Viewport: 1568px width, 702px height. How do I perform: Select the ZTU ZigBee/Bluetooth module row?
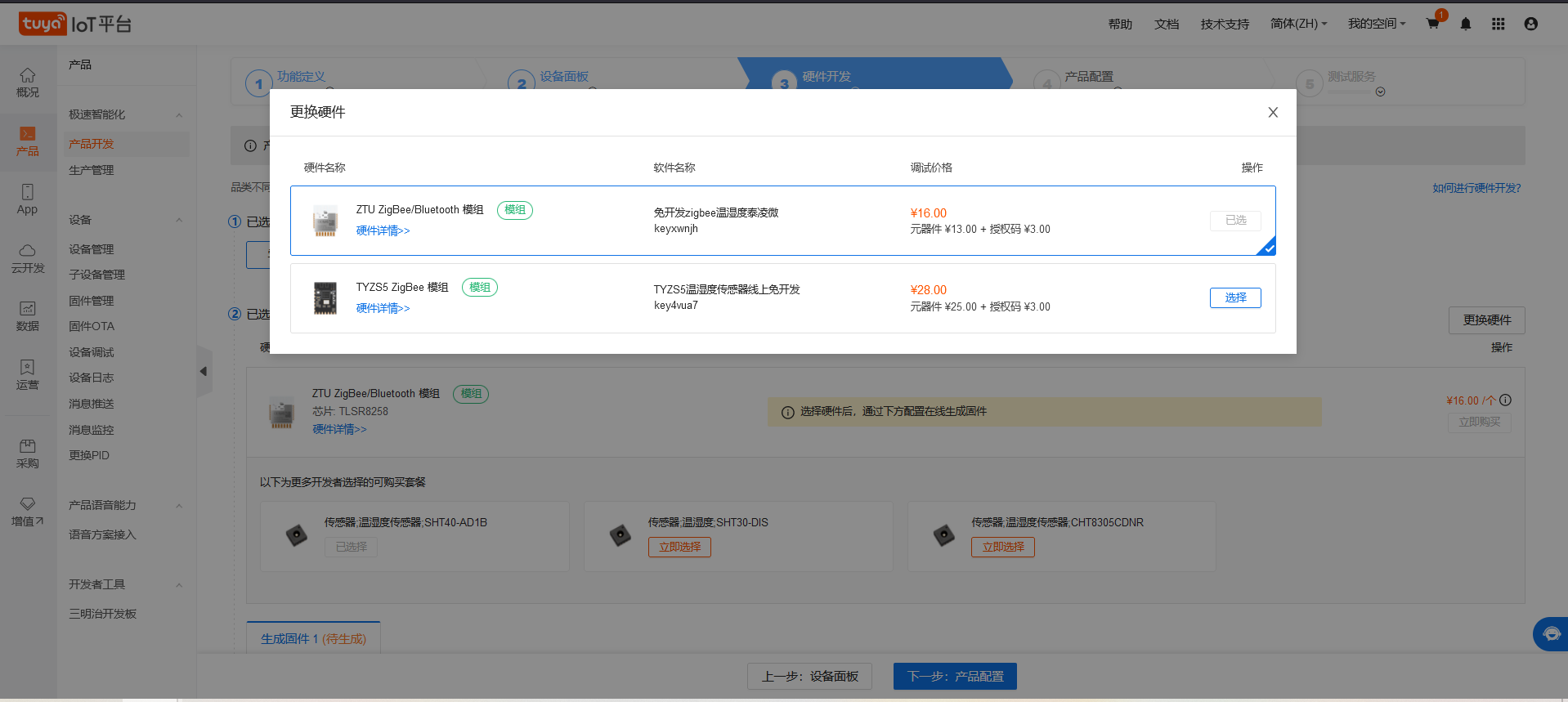782,221
